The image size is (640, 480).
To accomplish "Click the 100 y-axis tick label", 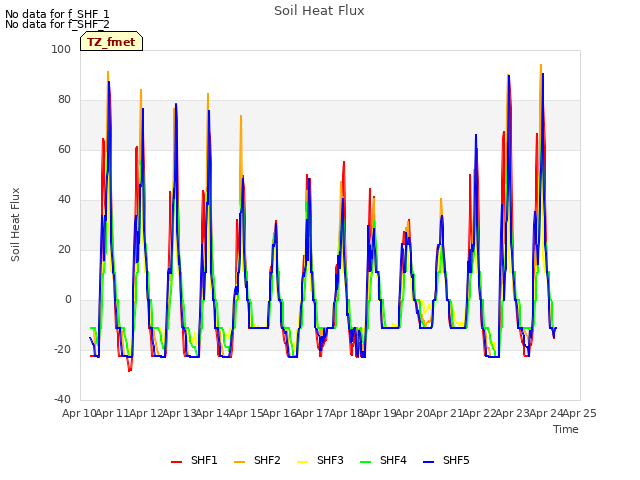I will pos(61,49).
